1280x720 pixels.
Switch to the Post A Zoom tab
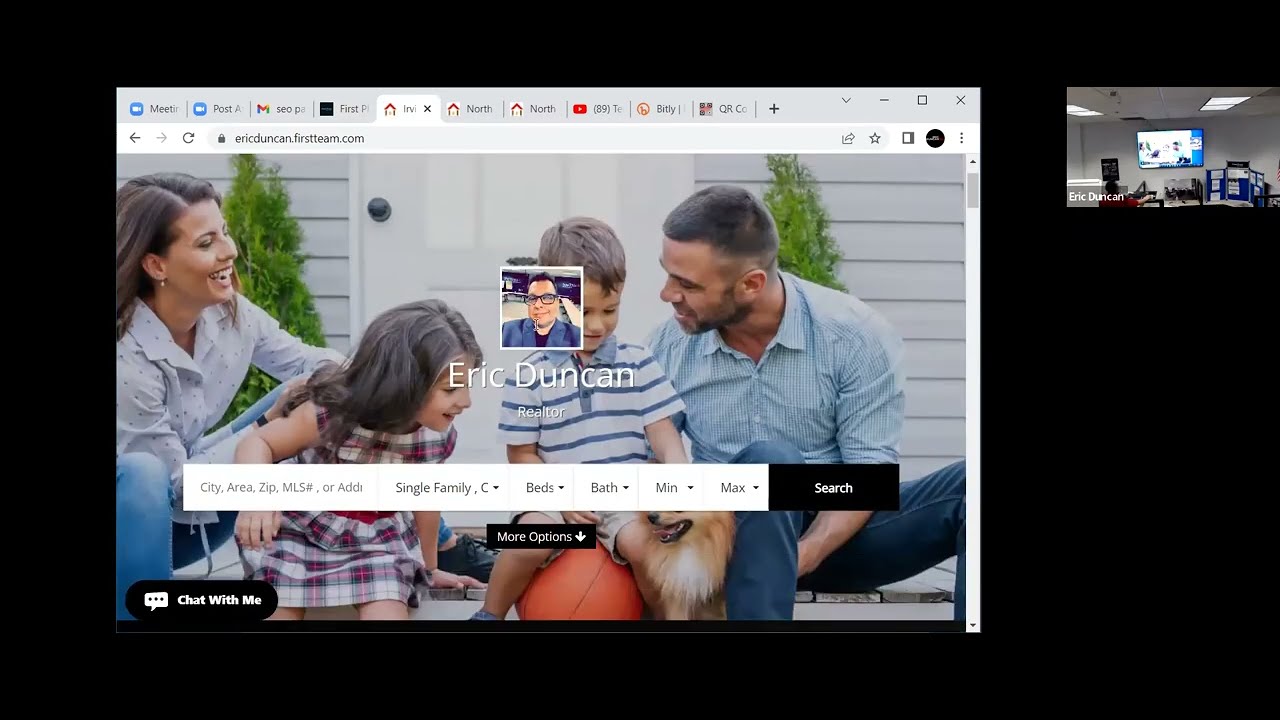(218, 109)
